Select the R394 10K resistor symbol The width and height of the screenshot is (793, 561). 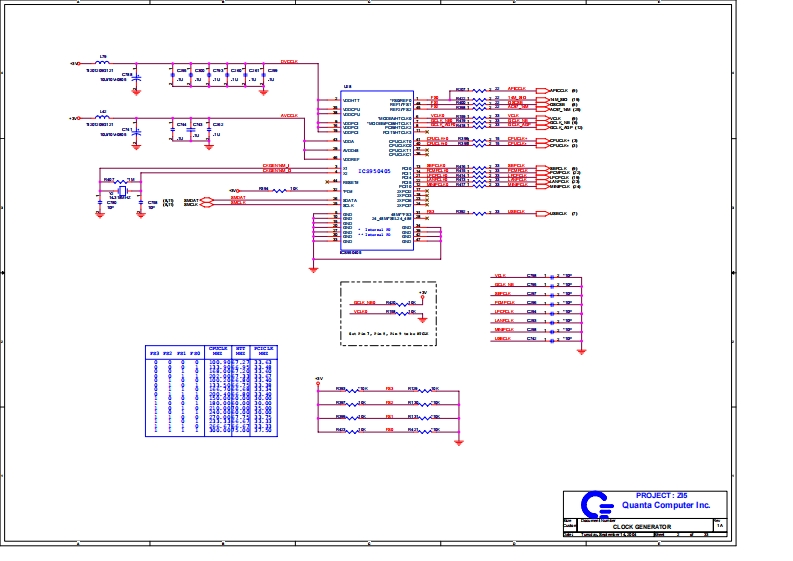pos(265,189)
